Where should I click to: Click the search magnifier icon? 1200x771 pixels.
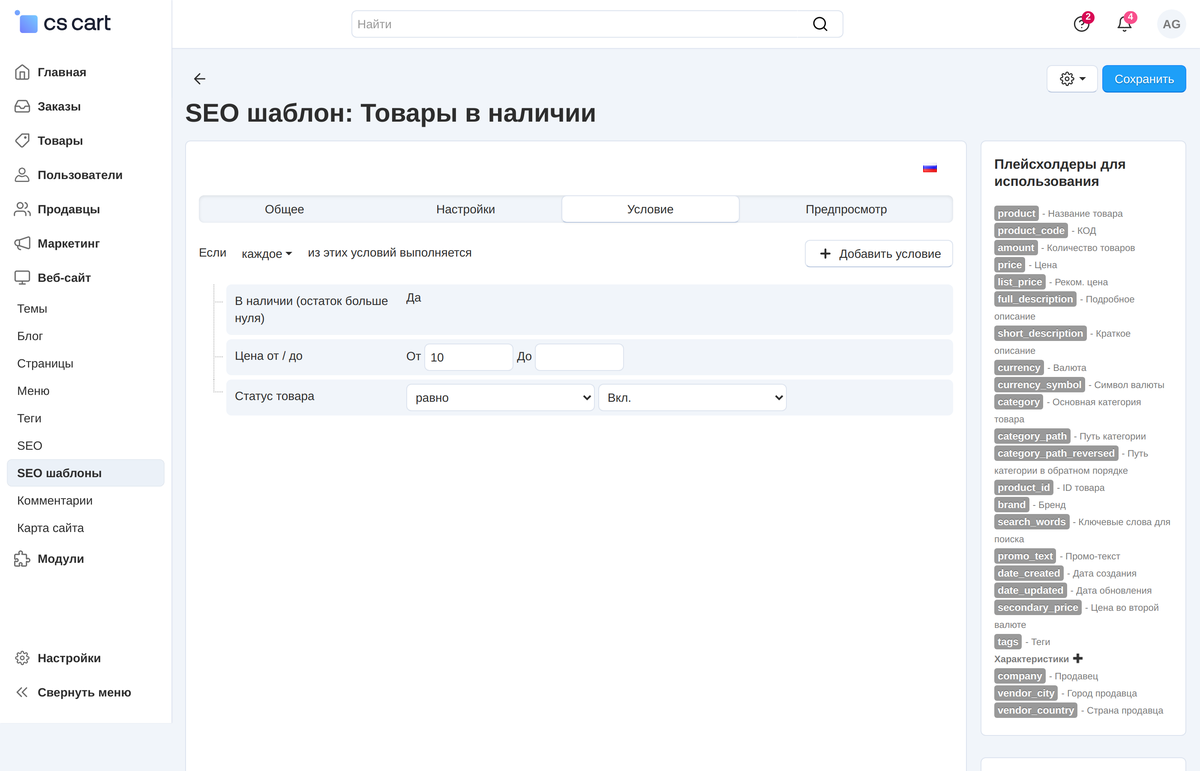[x=820, y=24]
